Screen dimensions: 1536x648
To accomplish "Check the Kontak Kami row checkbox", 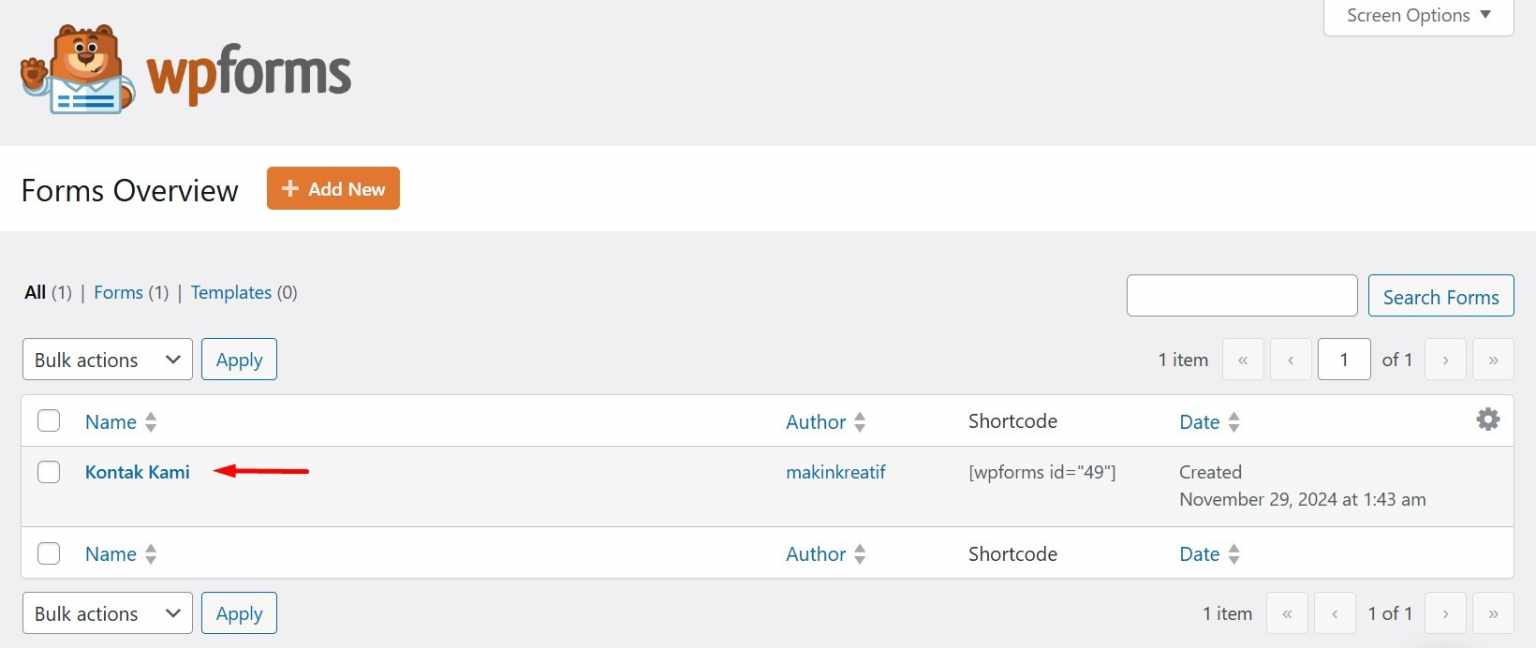I will coord(49,472).
